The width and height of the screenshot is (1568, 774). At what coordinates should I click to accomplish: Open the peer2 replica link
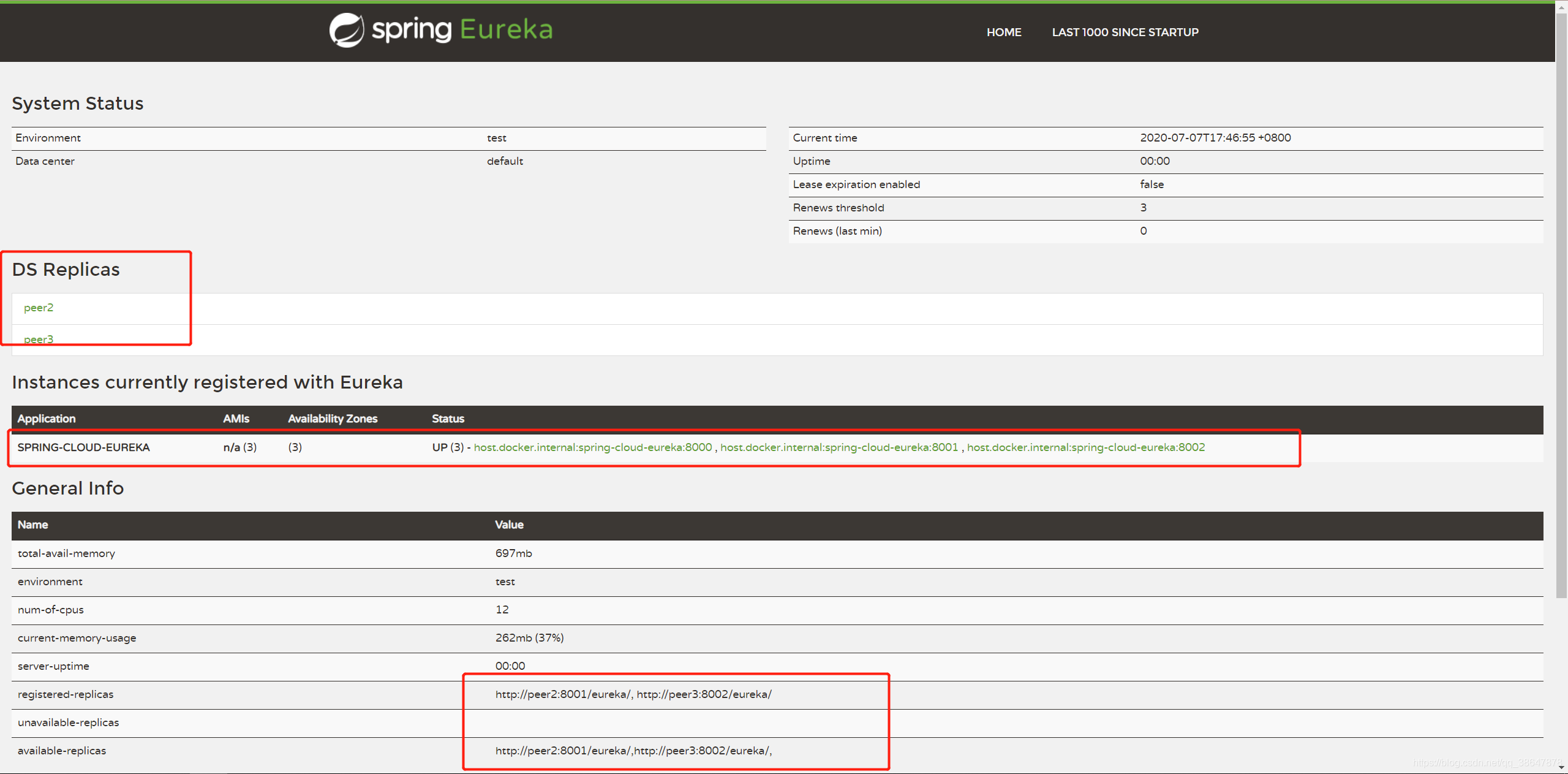pyautogui.click(x=39, y=308)
